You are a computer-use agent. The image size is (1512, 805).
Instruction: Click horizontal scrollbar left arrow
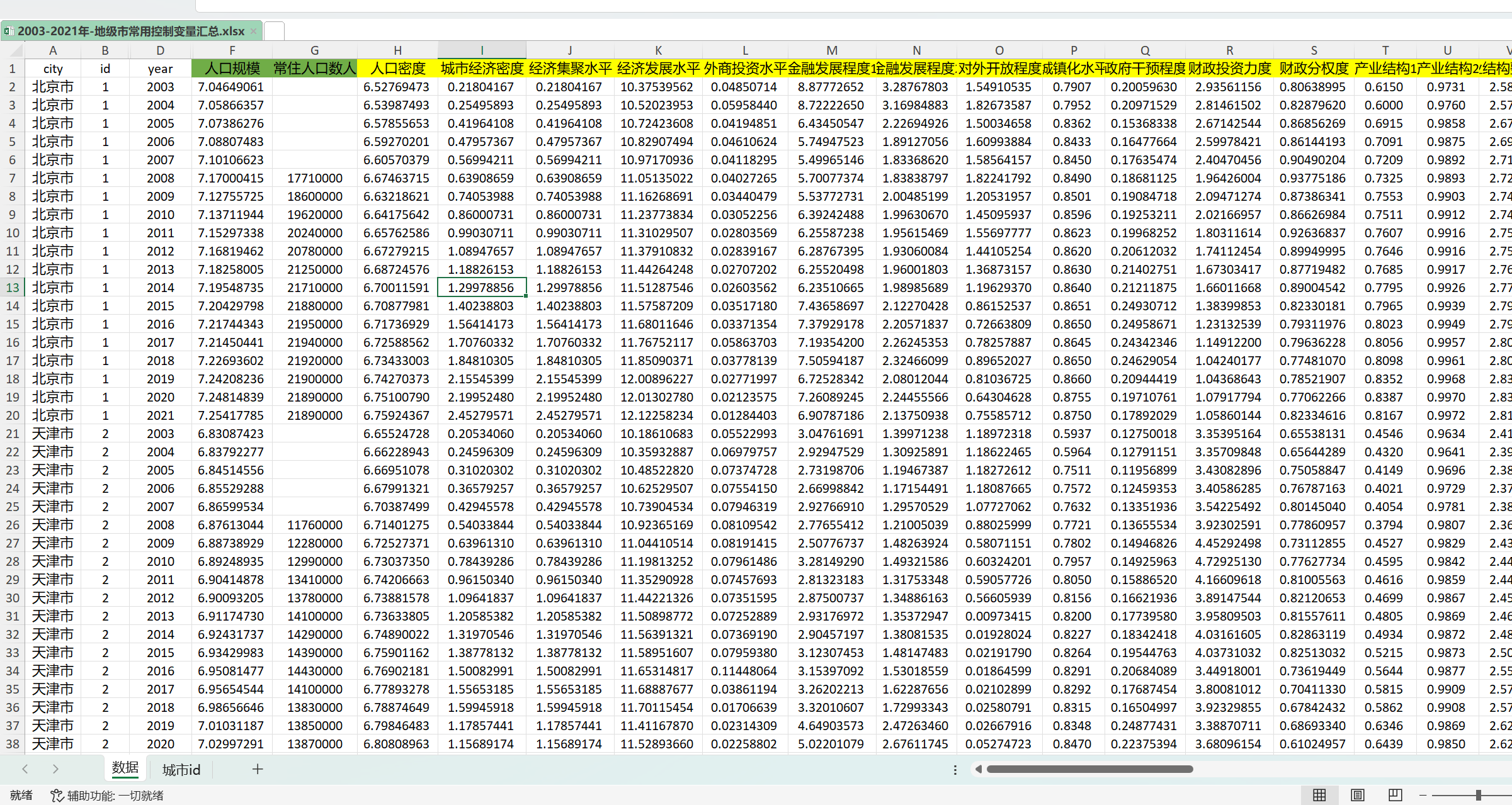(x=979, y=768)
